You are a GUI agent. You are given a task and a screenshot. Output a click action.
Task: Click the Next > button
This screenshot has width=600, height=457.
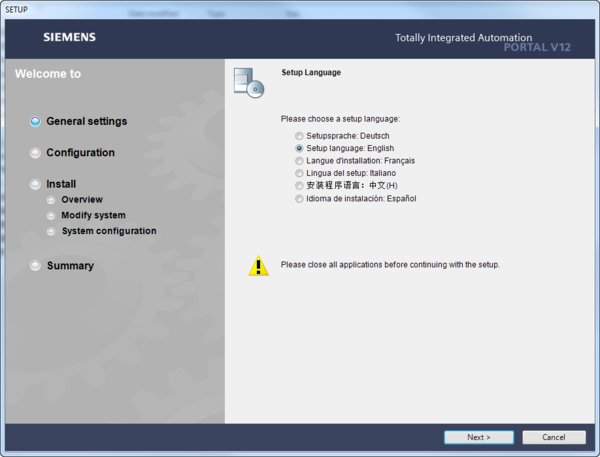479,437
